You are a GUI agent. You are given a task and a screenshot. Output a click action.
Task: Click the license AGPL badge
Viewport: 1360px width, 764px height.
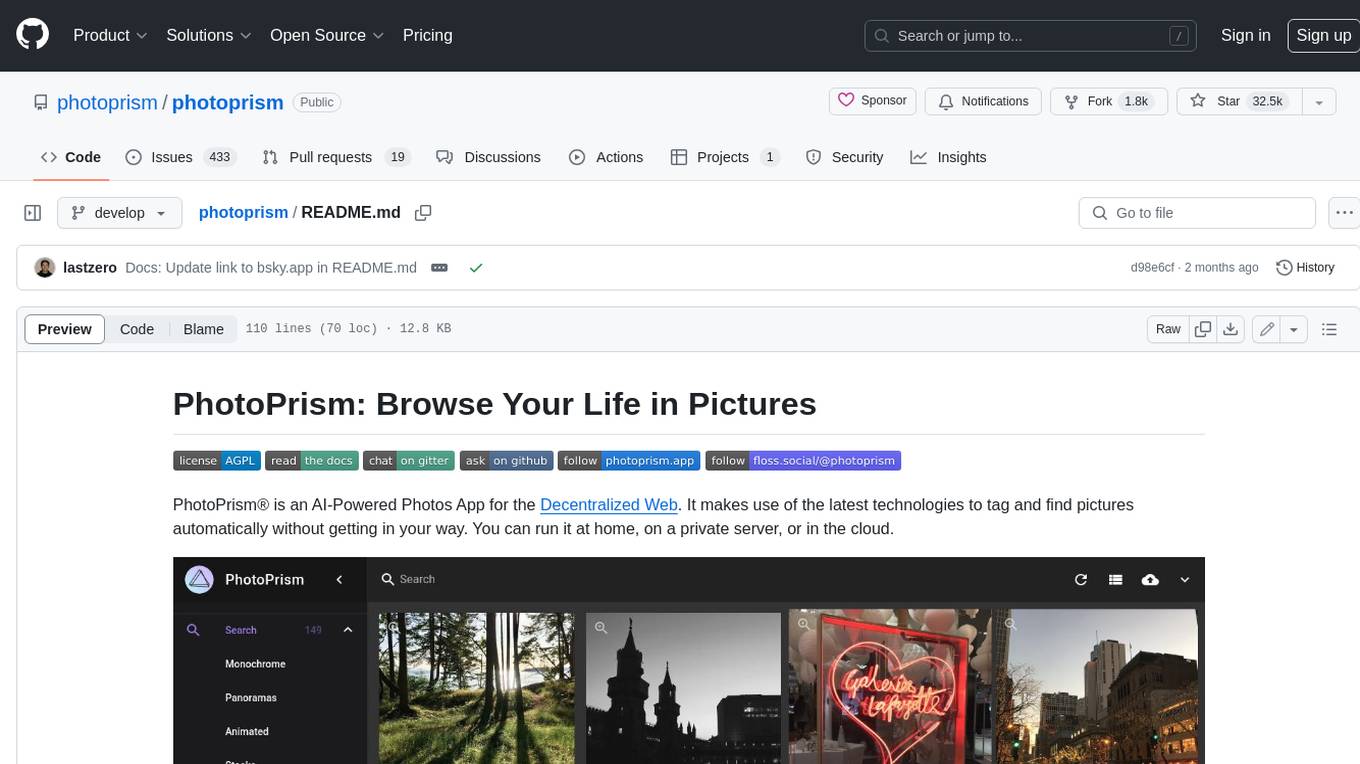pos(217,461)
